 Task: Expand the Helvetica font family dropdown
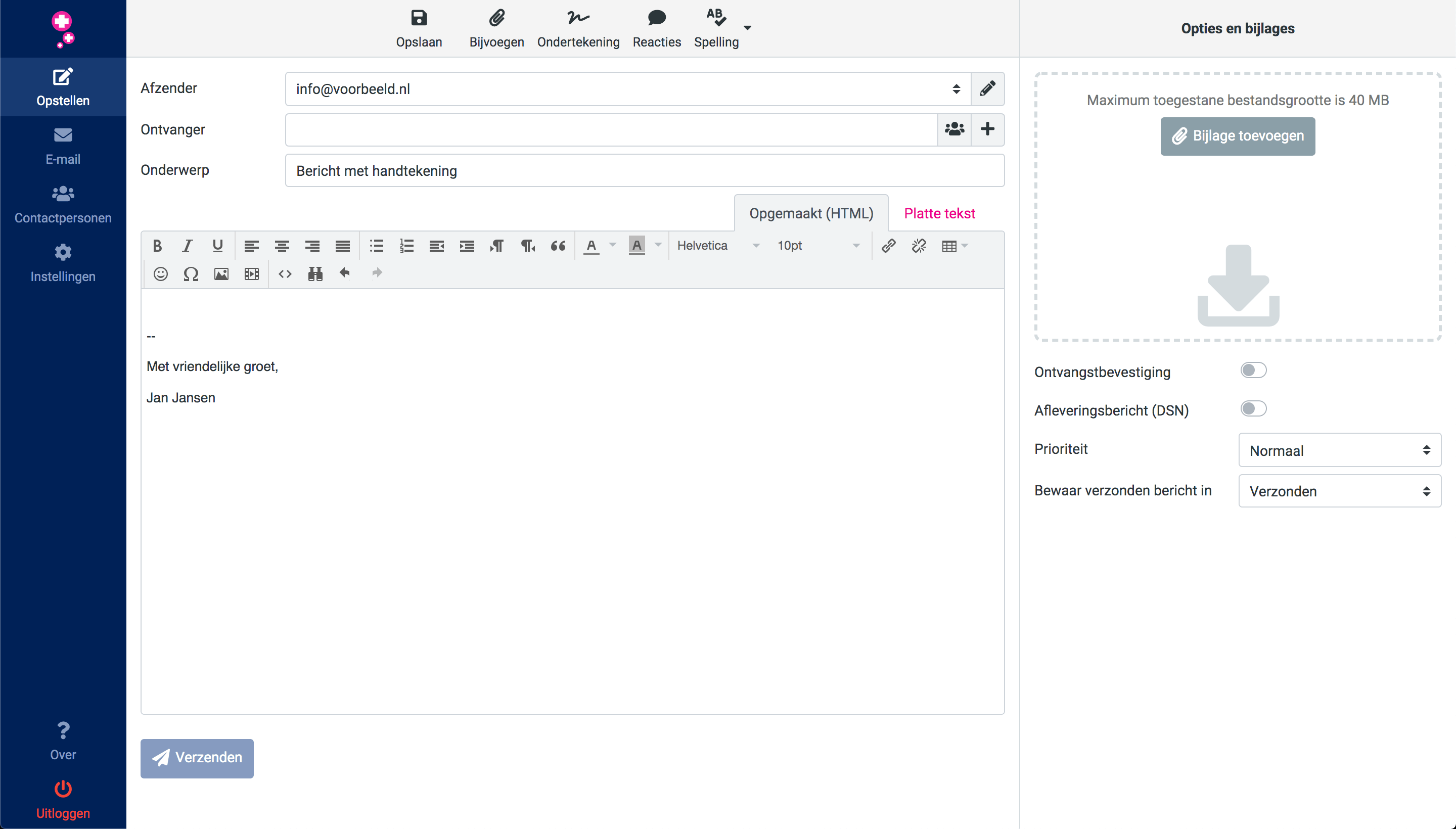click(718, 246)
